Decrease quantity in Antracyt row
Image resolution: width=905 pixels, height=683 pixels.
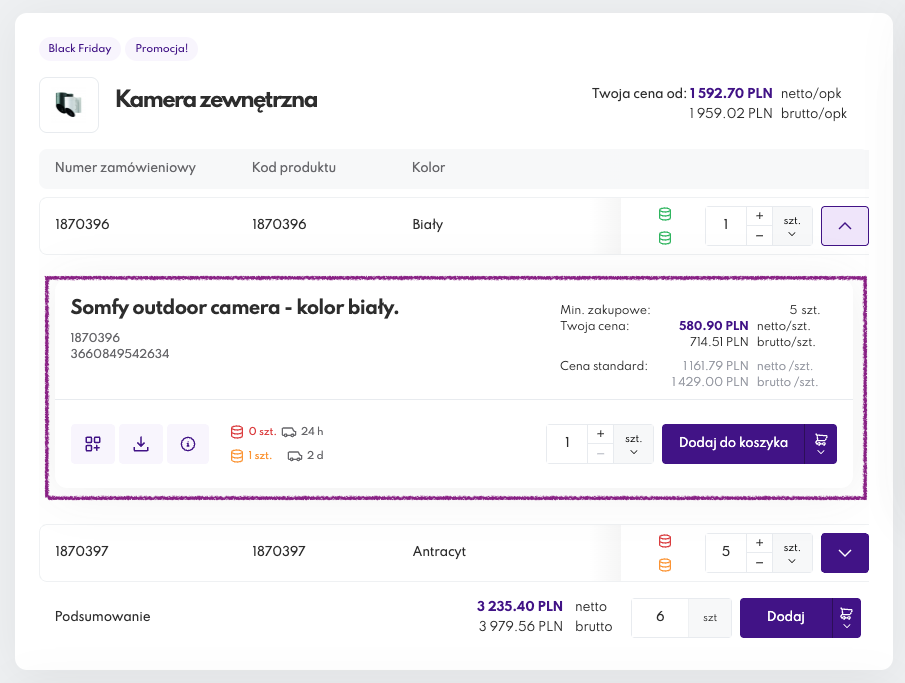pyautogui.click(x=760, y=562)
